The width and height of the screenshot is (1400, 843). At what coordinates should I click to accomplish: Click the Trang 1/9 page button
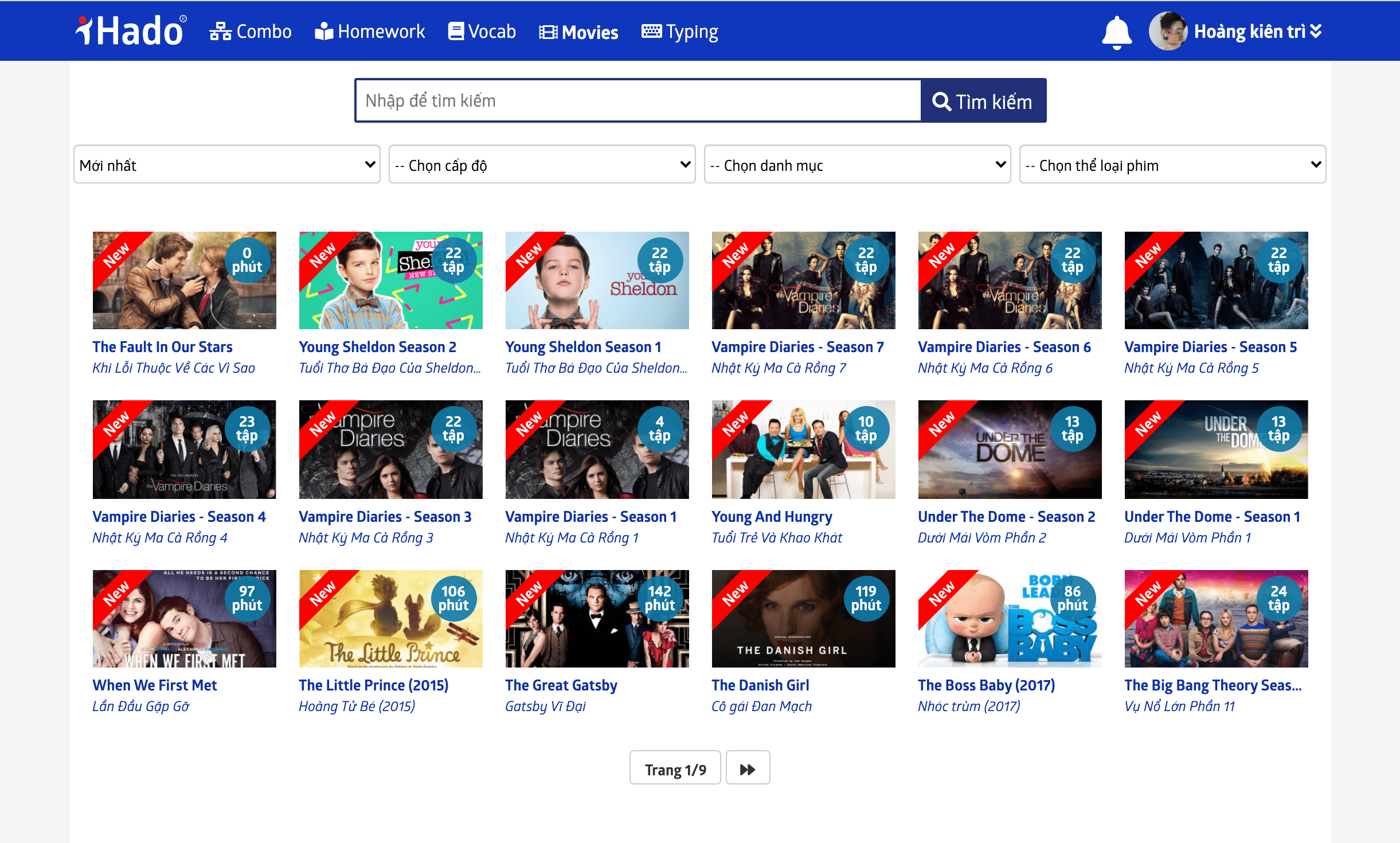click(x=675, y=769)
